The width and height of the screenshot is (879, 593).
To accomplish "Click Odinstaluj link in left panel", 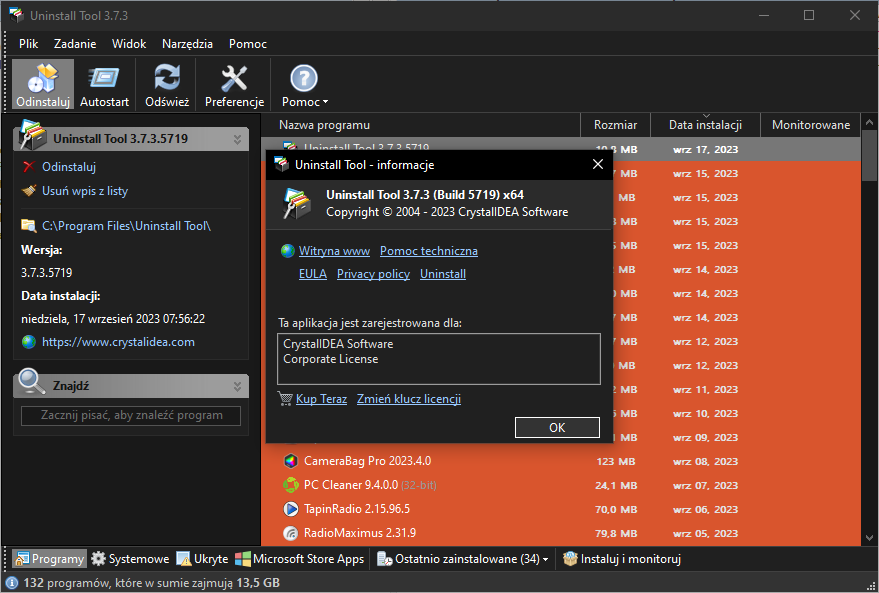I will point(68,167).
